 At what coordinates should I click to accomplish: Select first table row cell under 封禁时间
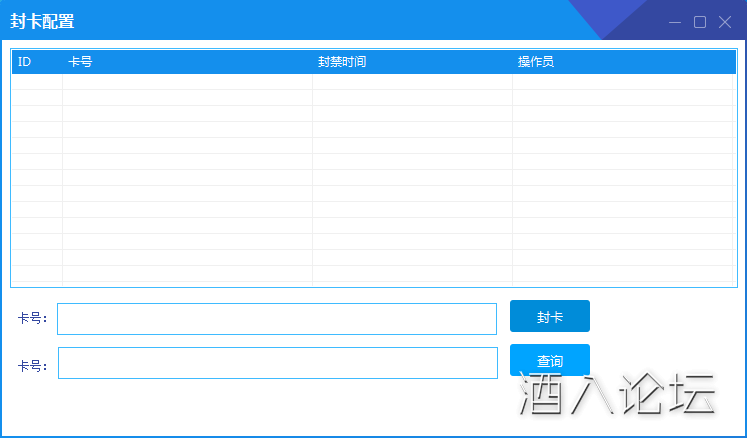(412, 82)
